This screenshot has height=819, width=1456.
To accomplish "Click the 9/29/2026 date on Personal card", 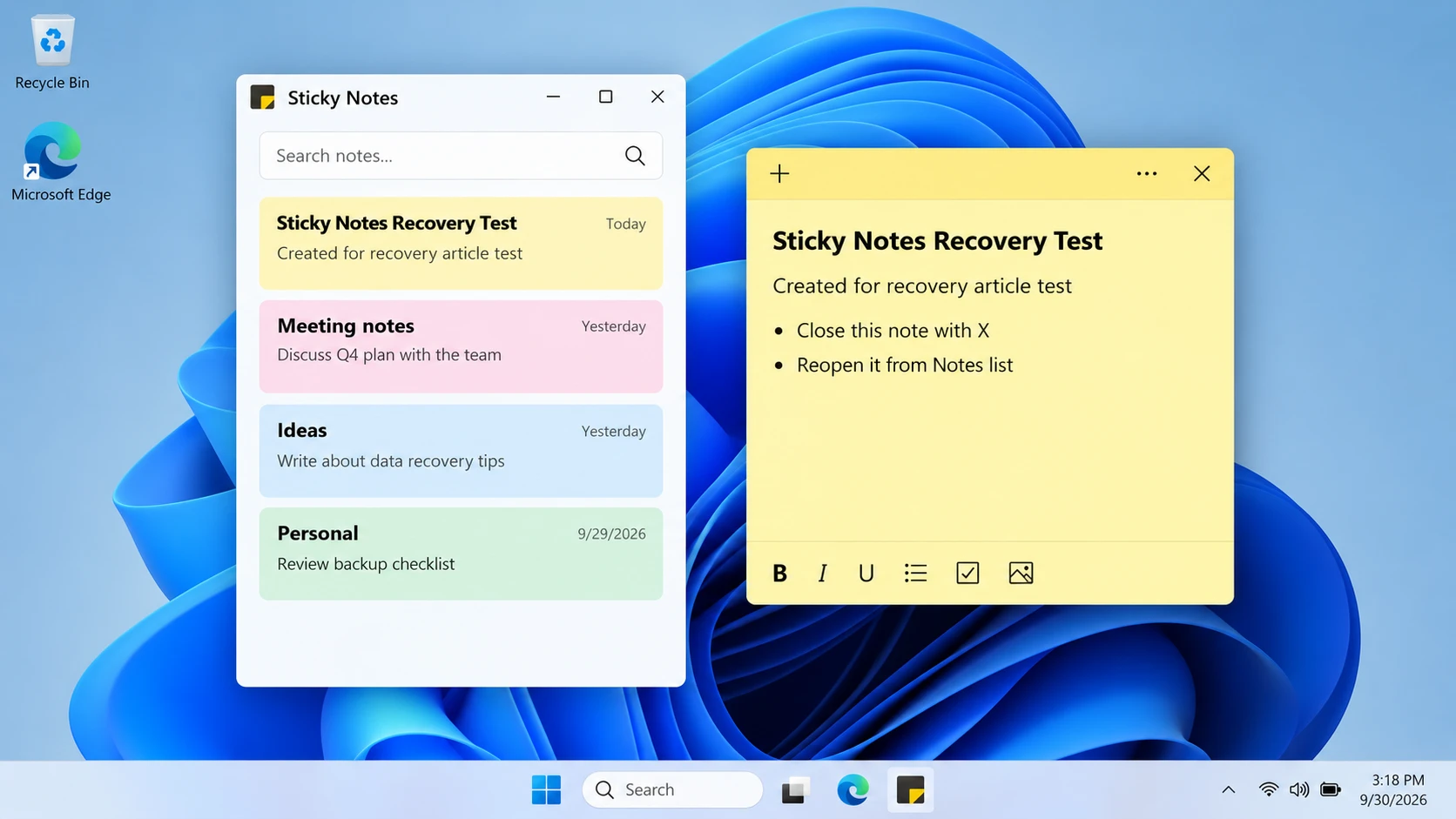I will [x=611, y=534].
